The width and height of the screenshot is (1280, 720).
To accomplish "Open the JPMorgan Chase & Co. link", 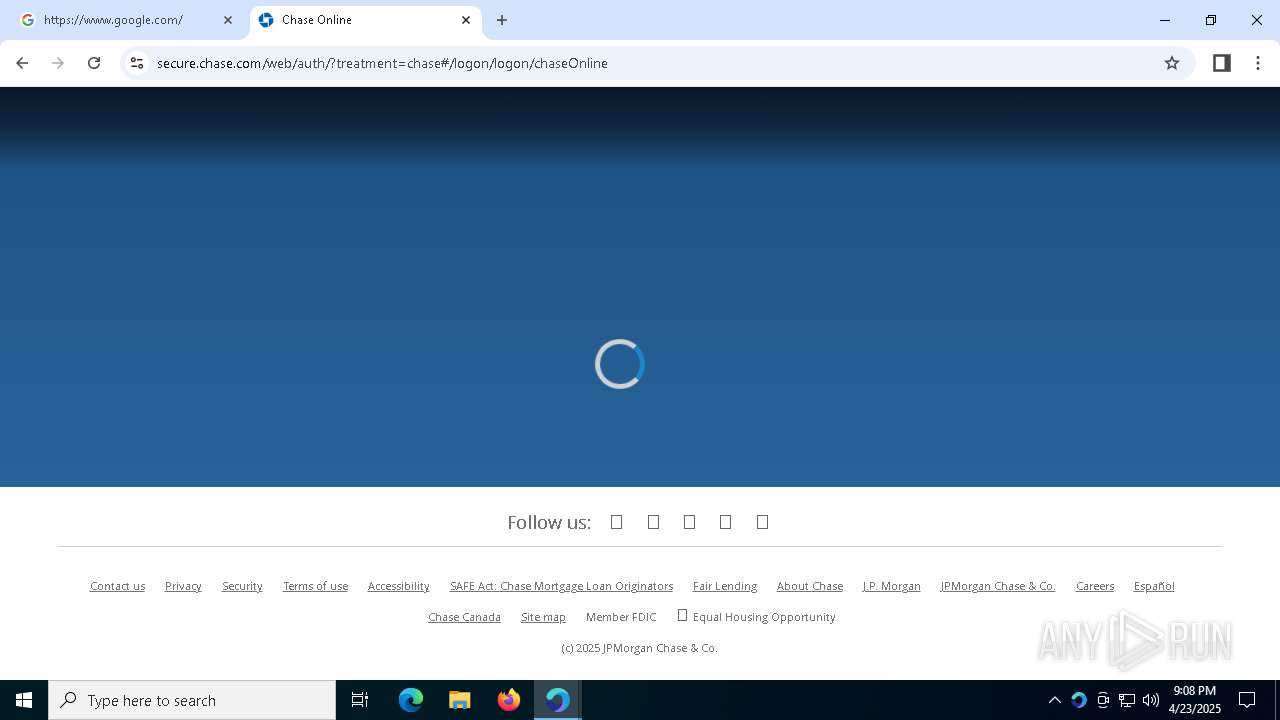I will tap(998, 586).
